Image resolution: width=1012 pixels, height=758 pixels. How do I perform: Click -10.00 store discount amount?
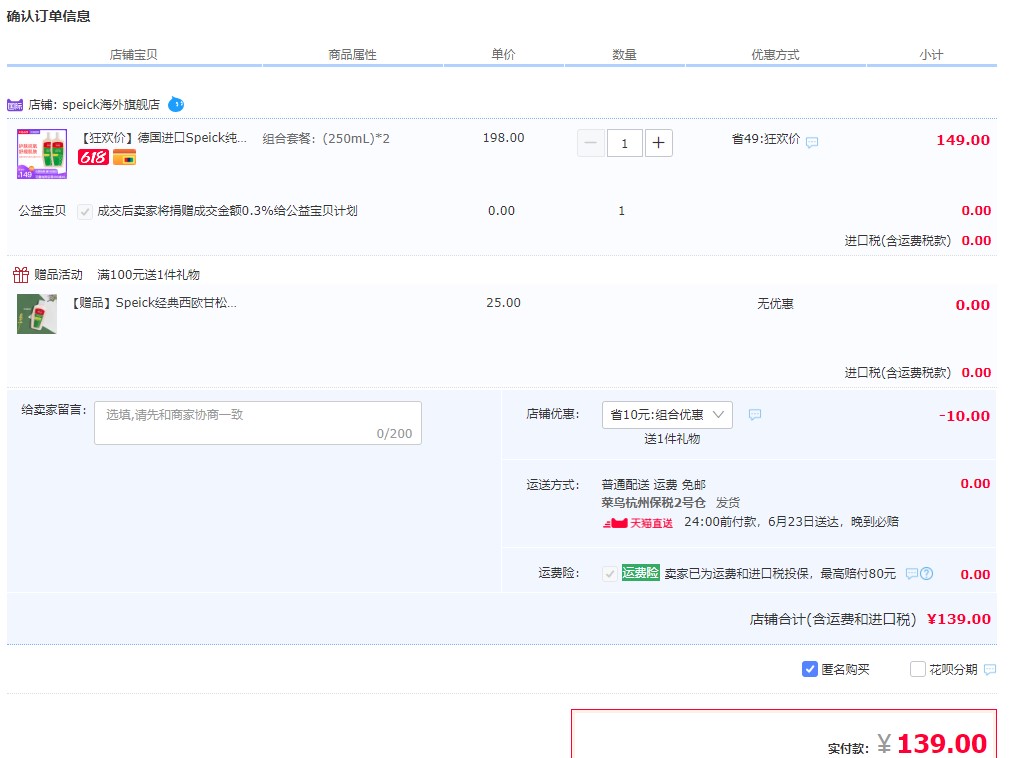click(964, 416)
